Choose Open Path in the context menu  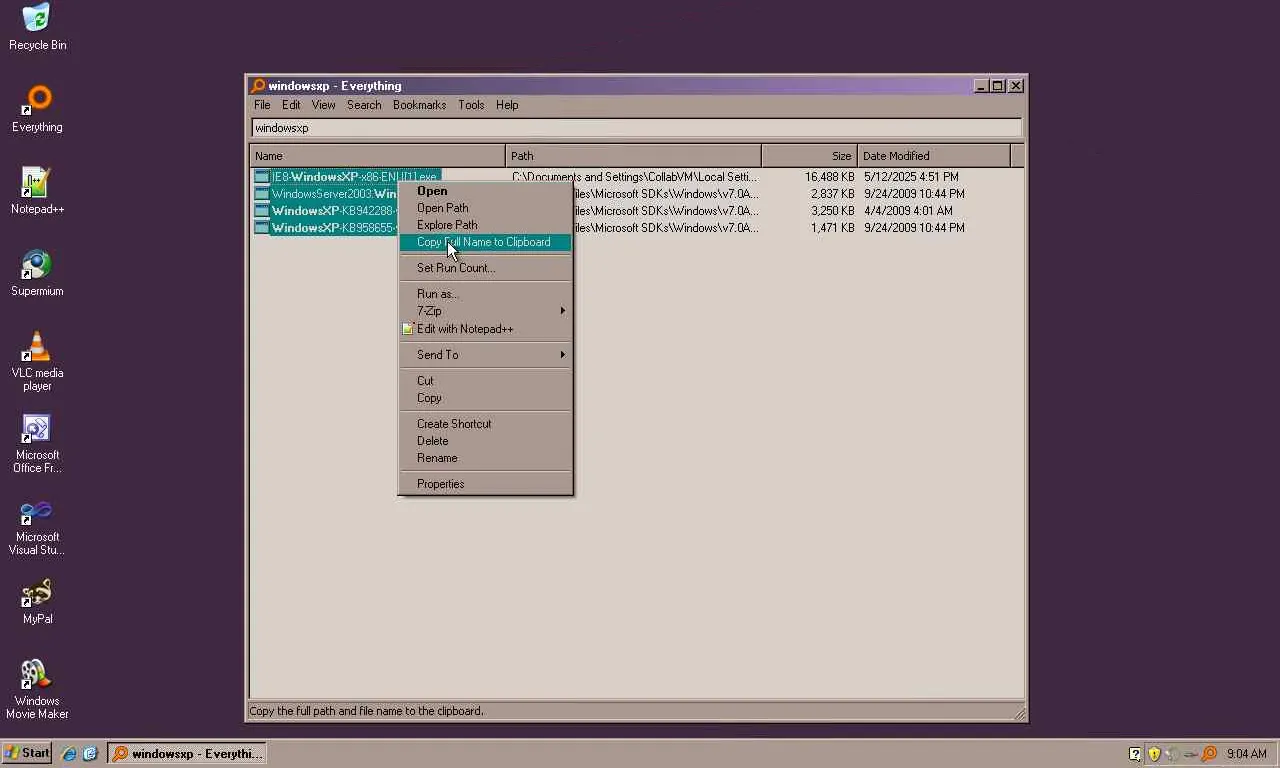coord(485,208)
